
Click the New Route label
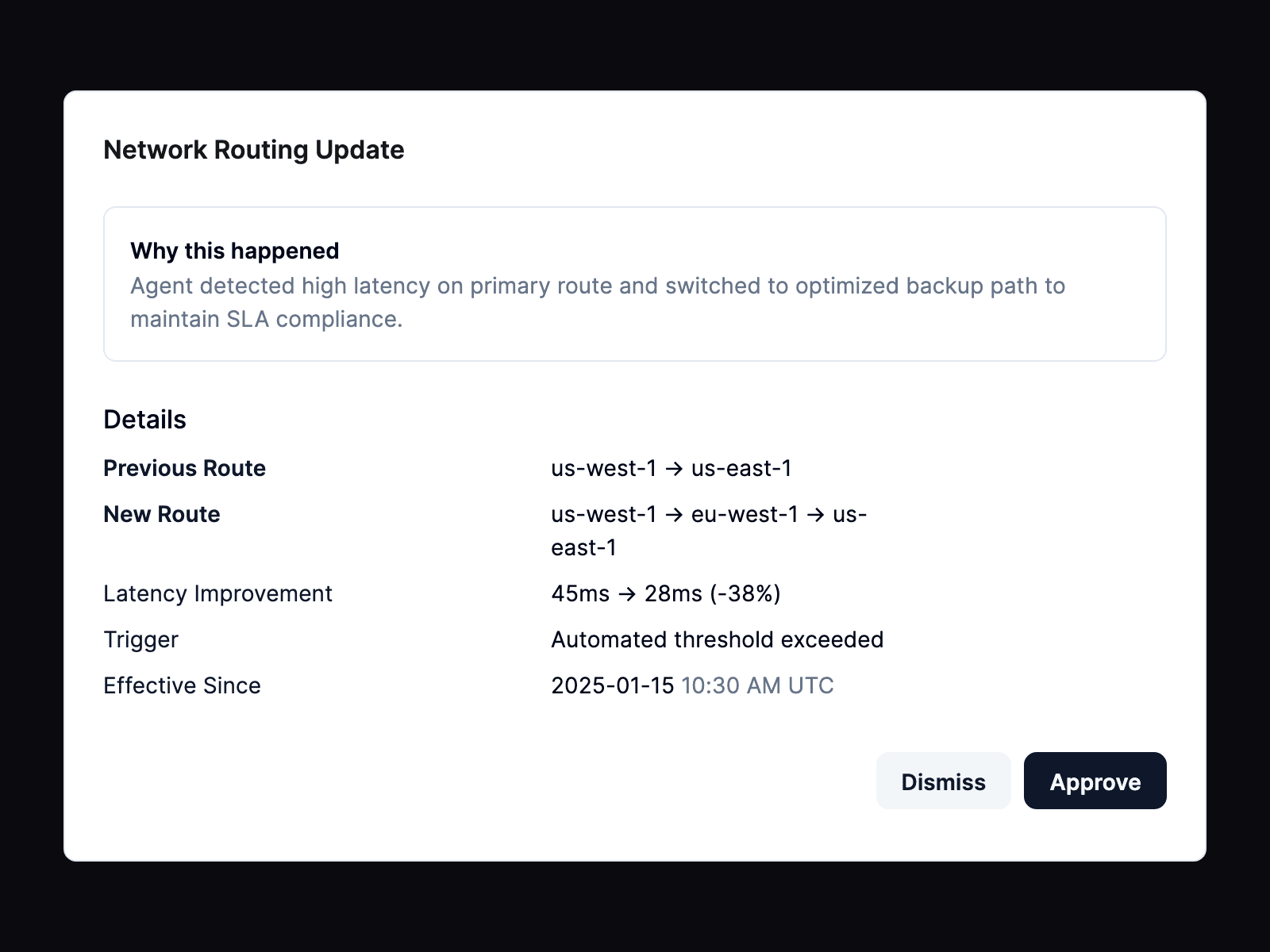(161, 514)
